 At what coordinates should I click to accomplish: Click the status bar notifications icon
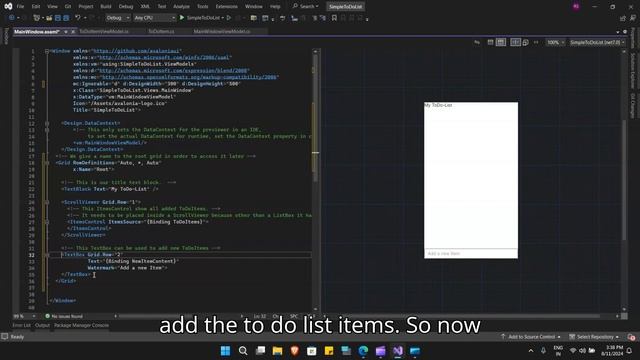tap(631, 337)
